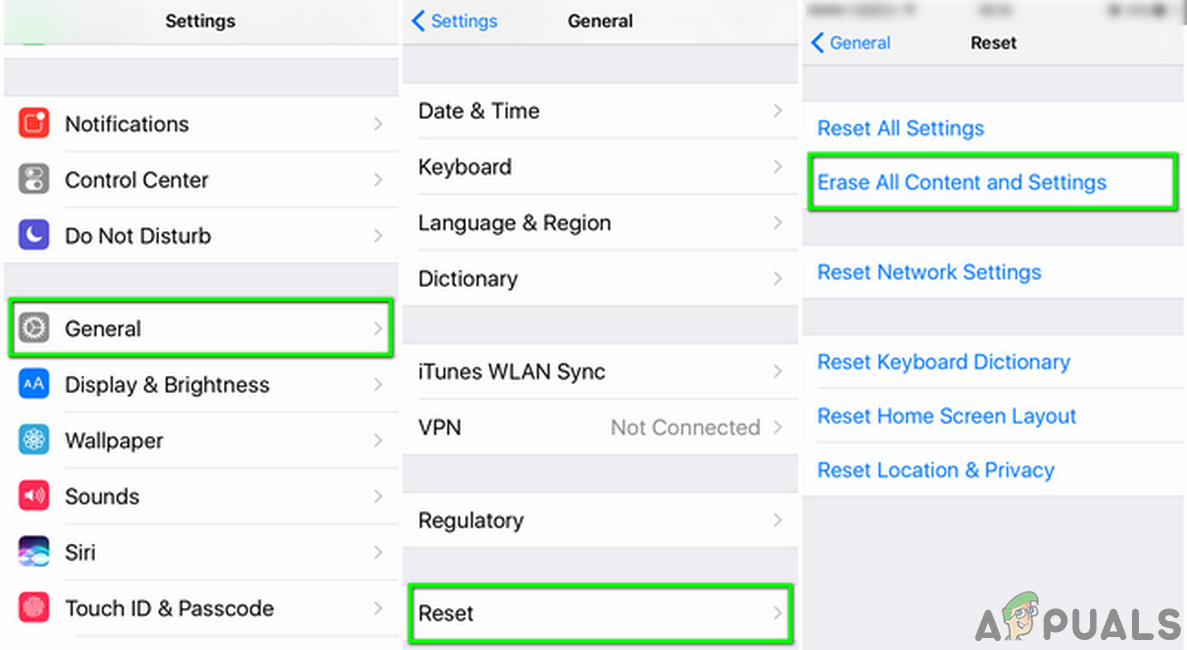The height and width of the screenshot is (650, 1187).
Task: Expand the Keyboard settings via its chevron
Action: click(x=779, y=168)
